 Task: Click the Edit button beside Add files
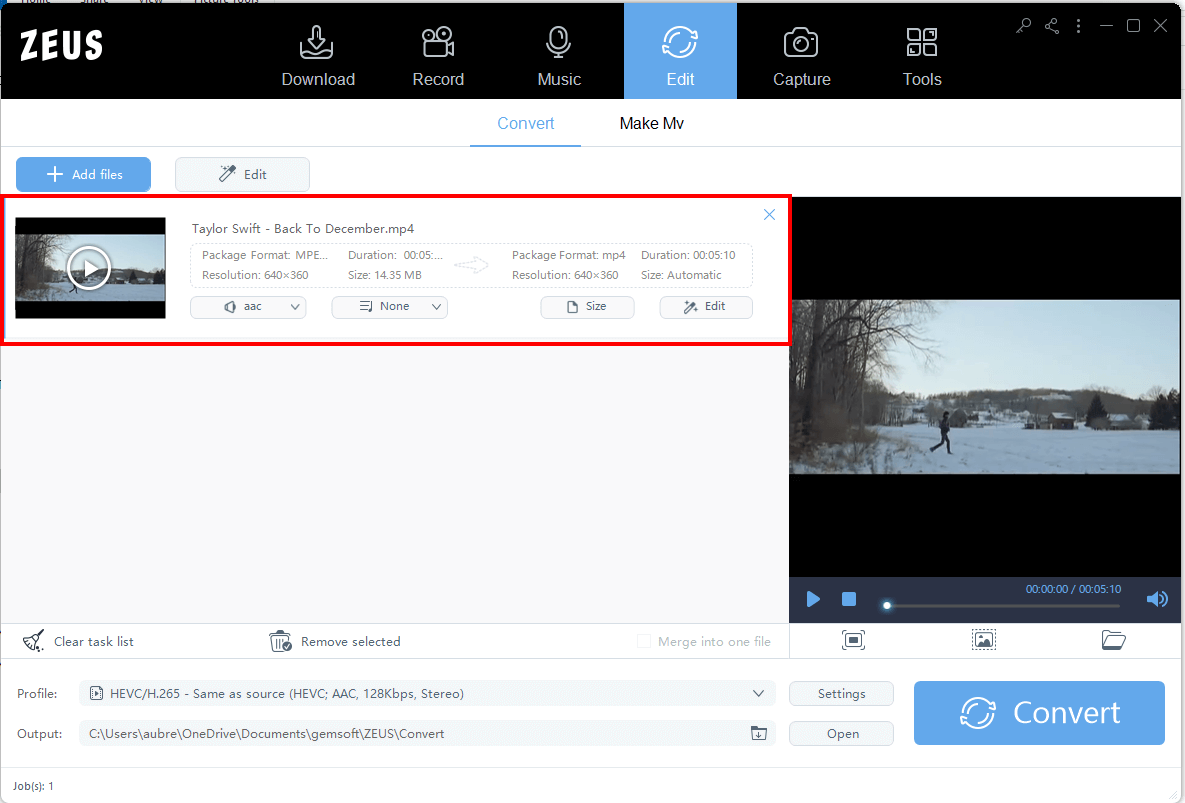coord(242,174)
